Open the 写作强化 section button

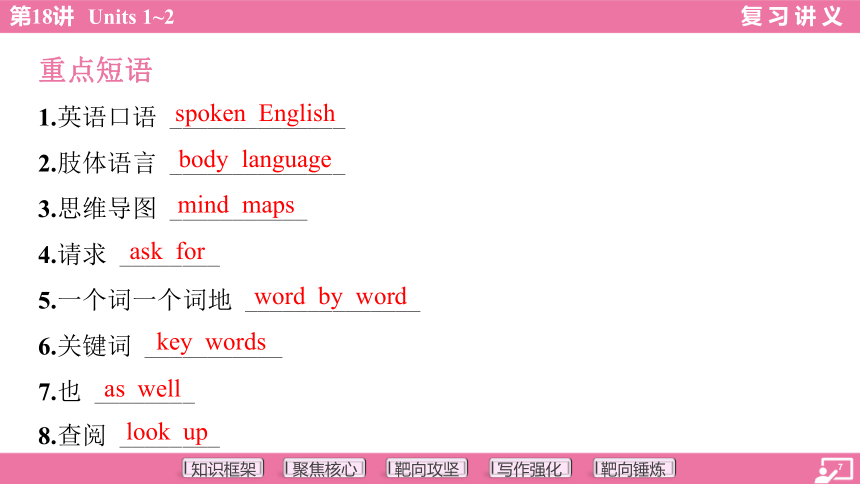coord(530,469)
